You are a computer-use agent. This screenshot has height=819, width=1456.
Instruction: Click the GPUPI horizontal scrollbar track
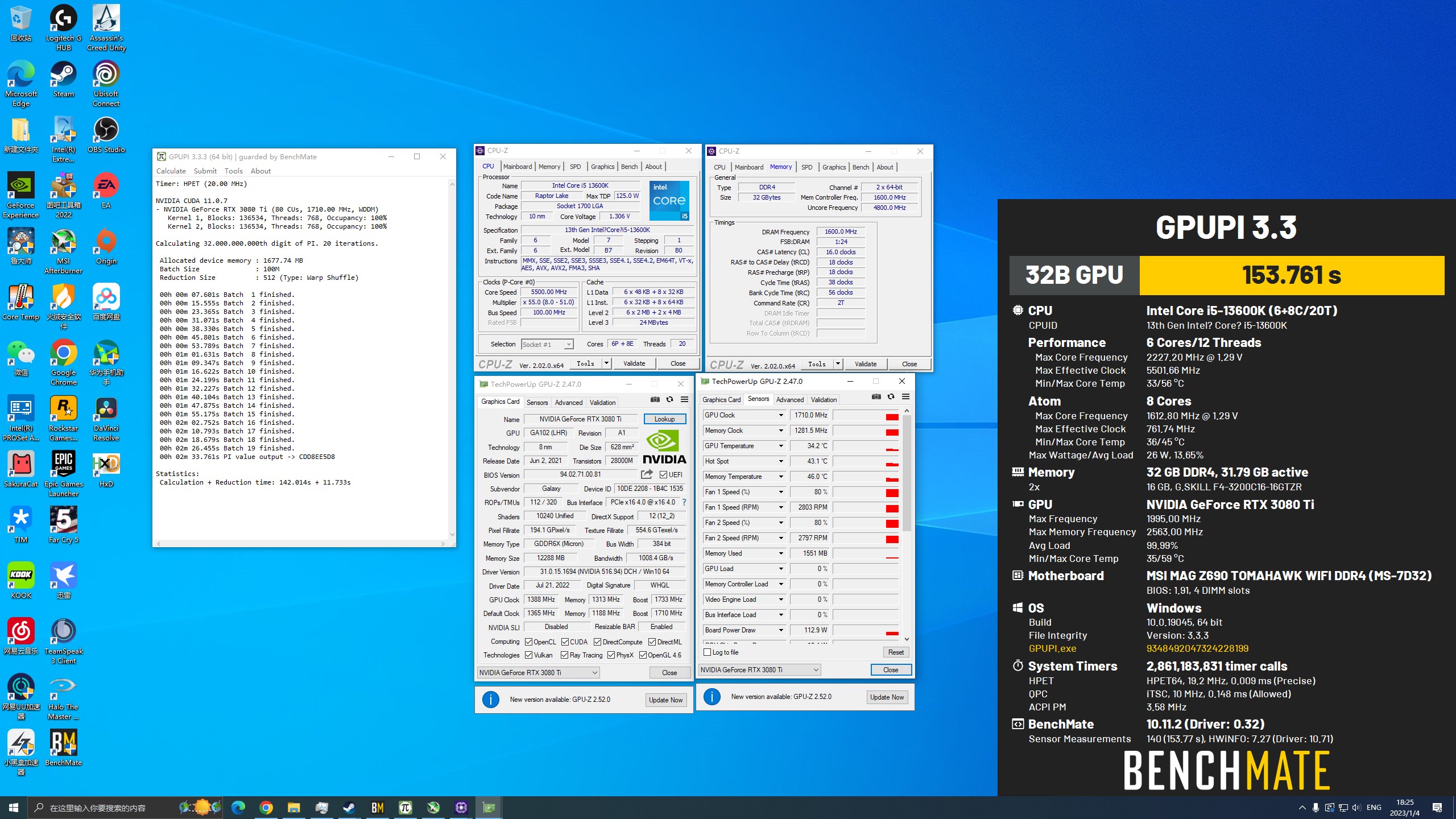pos(301,544)
